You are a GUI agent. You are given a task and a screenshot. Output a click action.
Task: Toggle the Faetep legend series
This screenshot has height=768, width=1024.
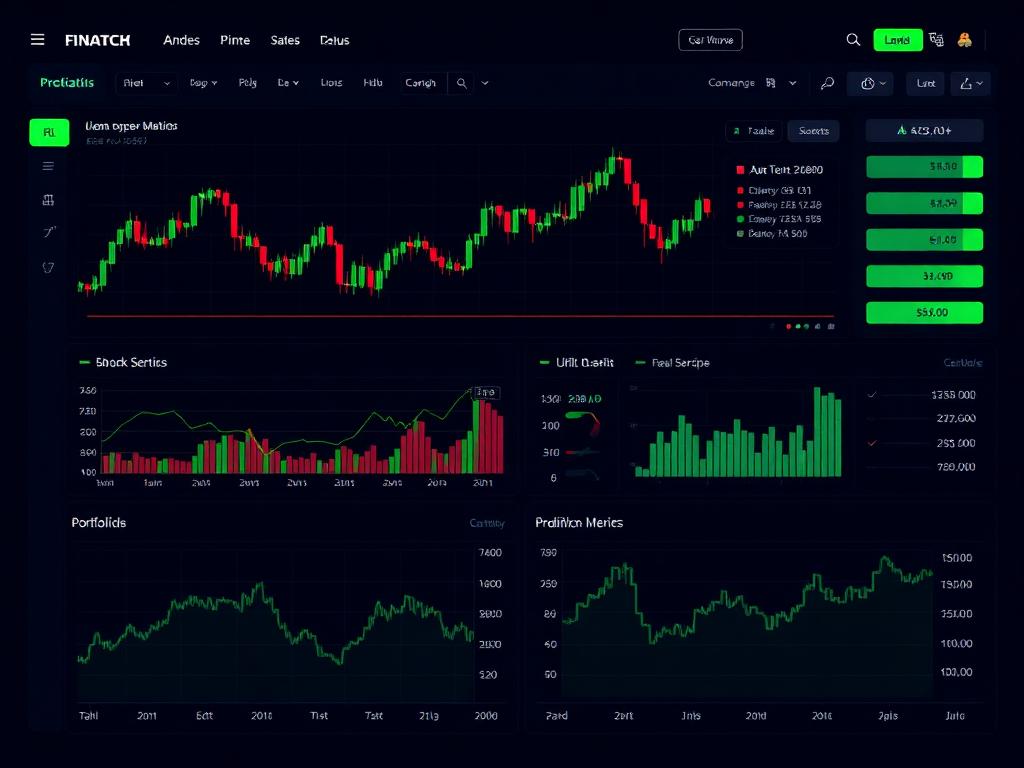[x=779, y=205]
